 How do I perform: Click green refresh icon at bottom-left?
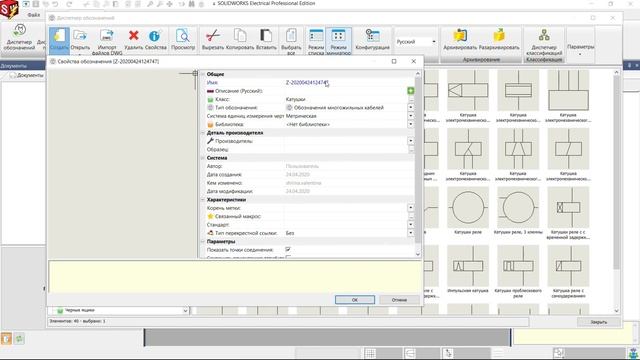tap(19, 338)
